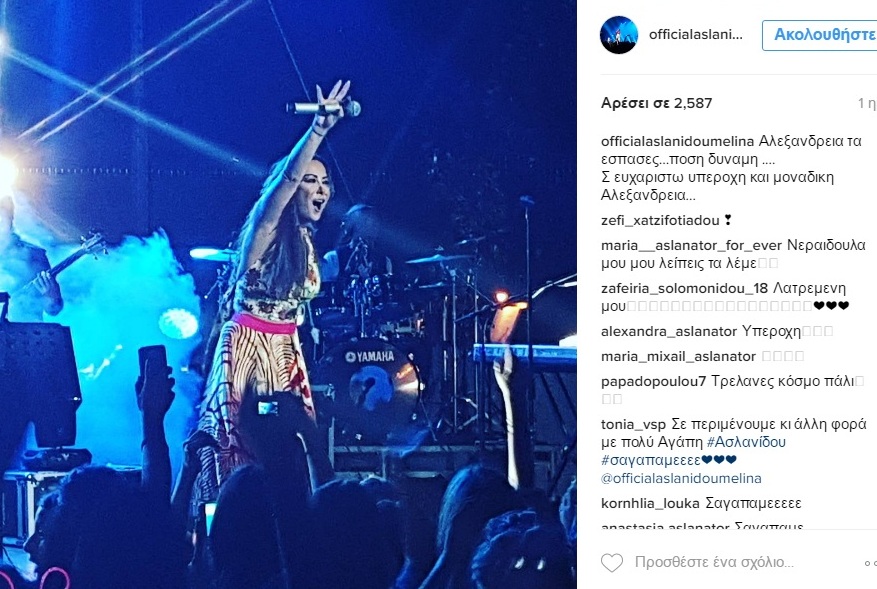
Task: Open the more options dots icon
Action: click(x=870, y=563)
